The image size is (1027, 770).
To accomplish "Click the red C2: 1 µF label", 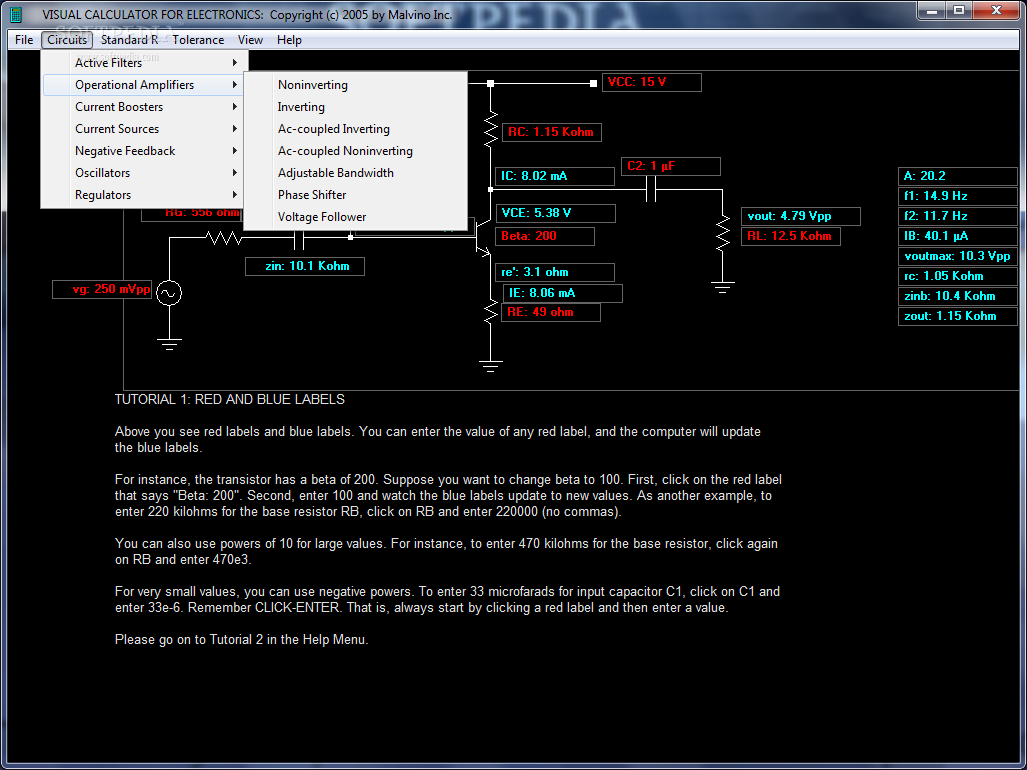I will point(671,166).
